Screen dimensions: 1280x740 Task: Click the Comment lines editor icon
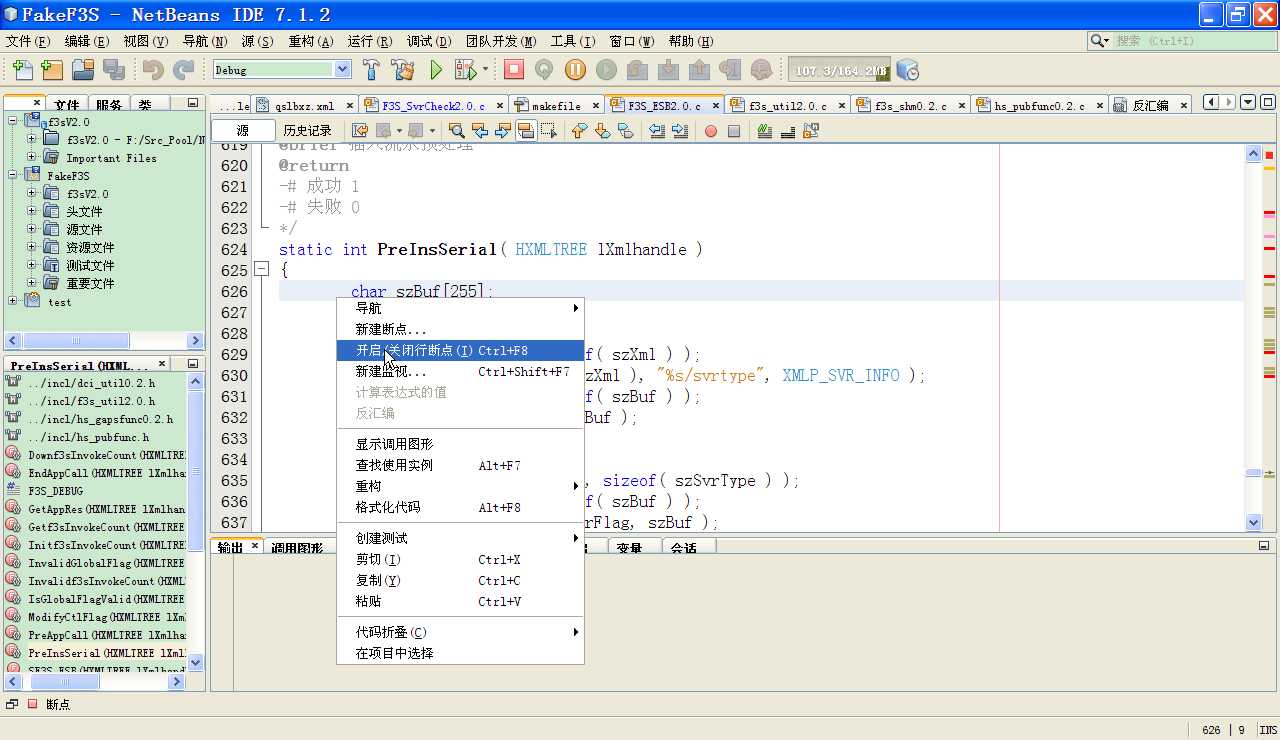(x=765, y=131)
